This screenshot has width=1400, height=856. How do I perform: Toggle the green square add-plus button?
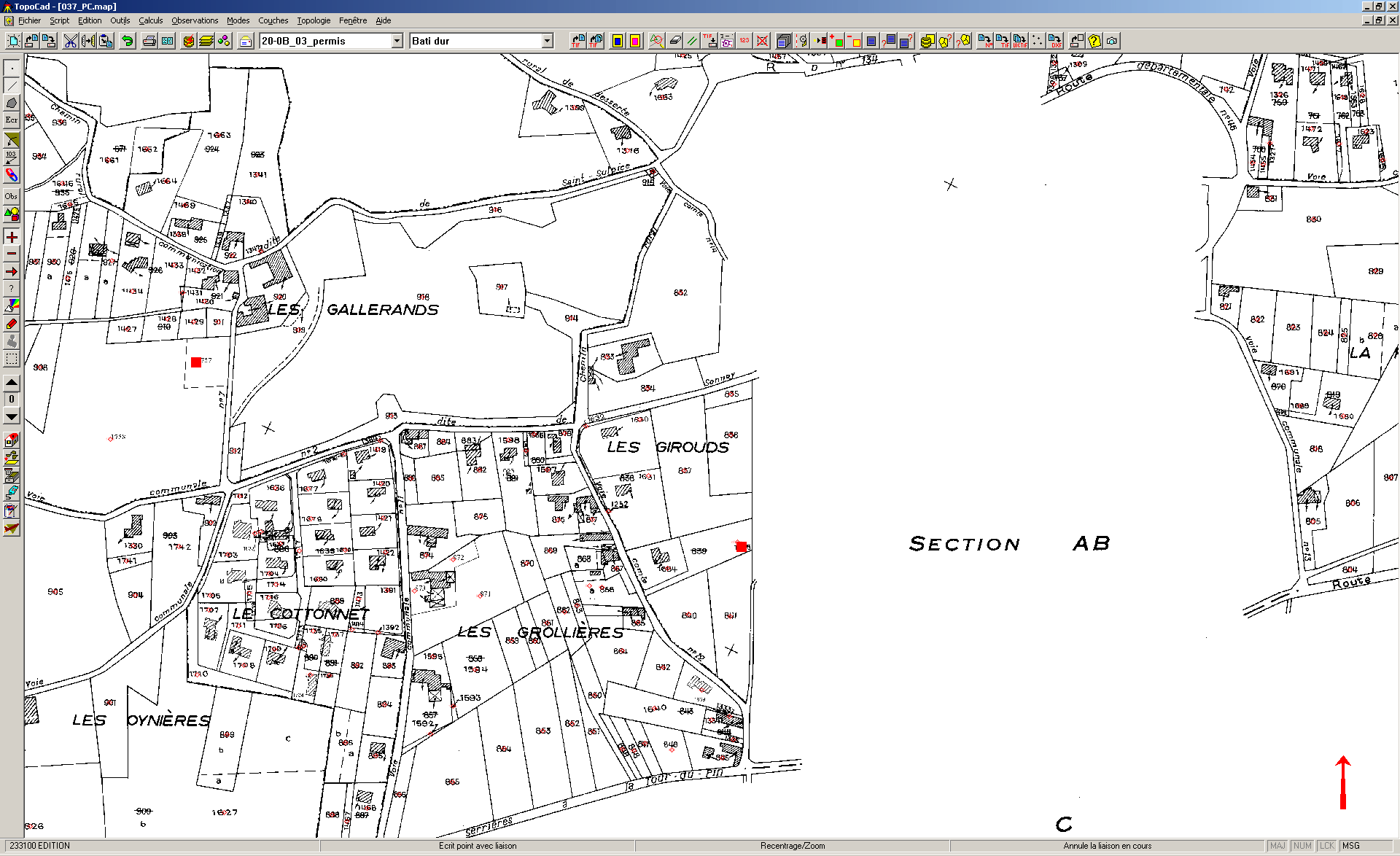pyautogui.click(x=836, y=41)
